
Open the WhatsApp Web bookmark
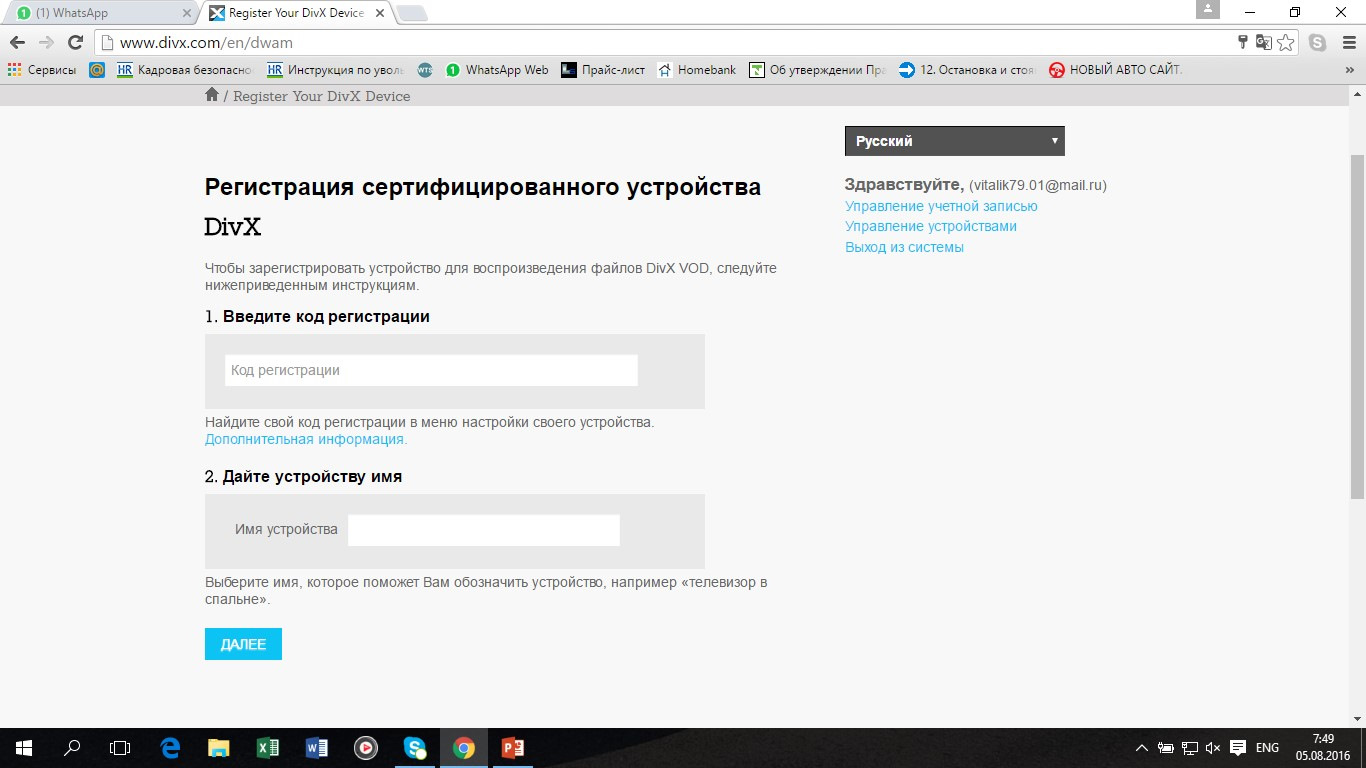(x=497, y=70)
